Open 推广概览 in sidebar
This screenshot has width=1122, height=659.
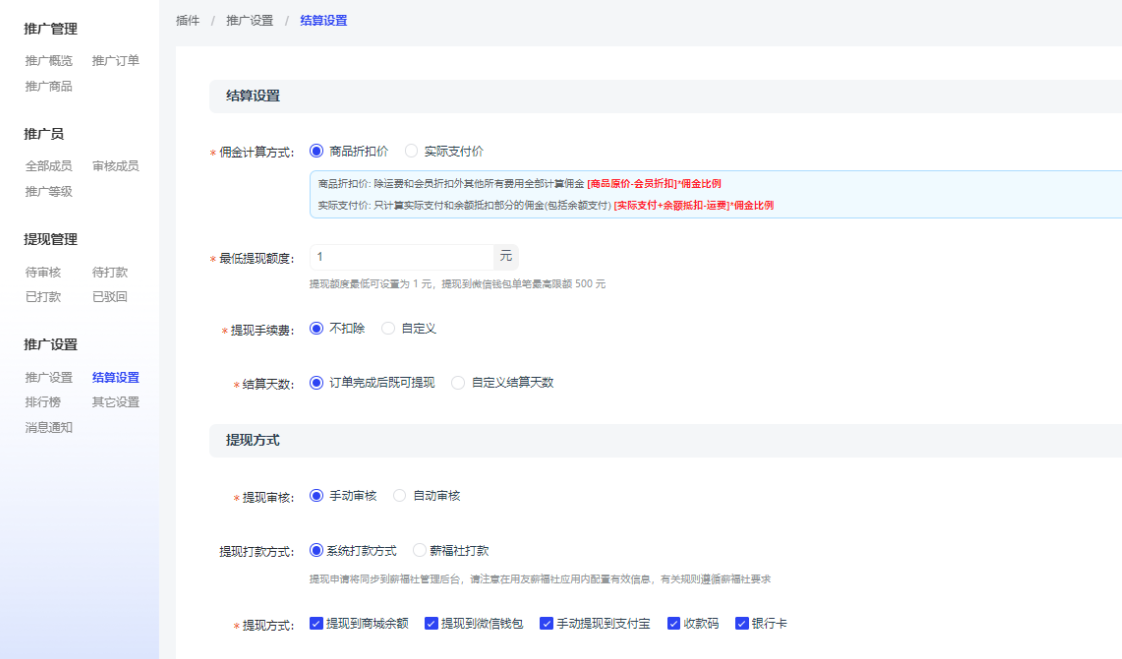pos(49,61)
